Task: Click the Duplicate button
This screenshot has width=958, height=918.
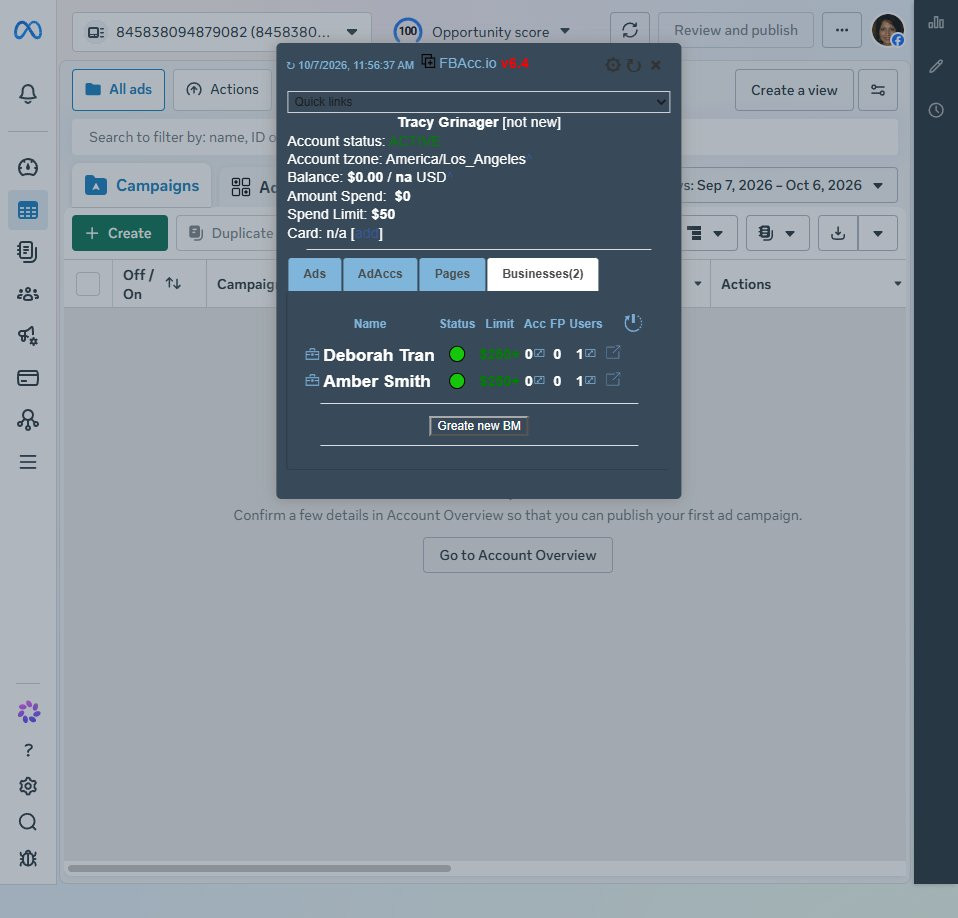Action: [x=227, y=233]
